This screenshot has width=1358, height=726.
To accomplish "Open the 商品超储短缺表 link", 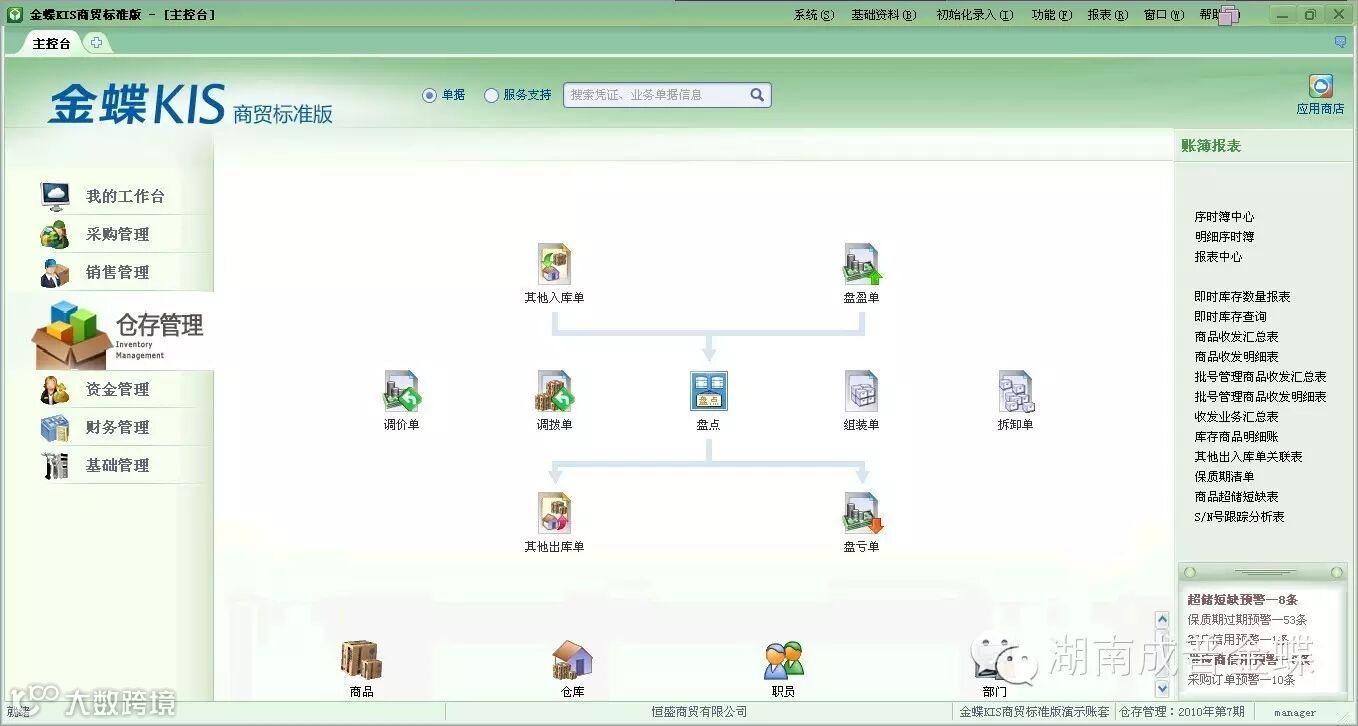I will pyautogui.click(x=1236, y=497).
